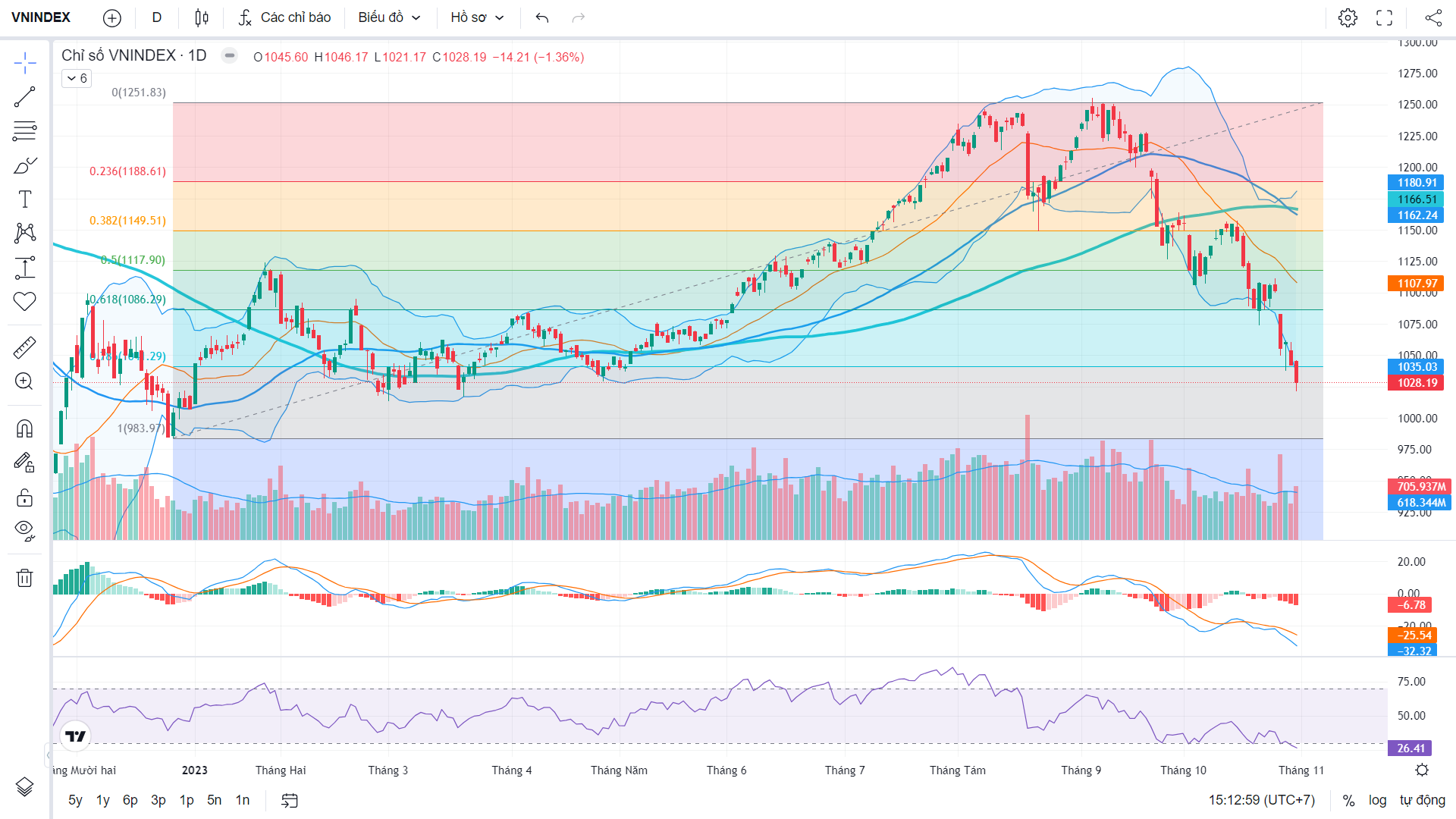Toggle tự động auto scale
Viewport: 1456px width, 819px height.
(1423, 800)
